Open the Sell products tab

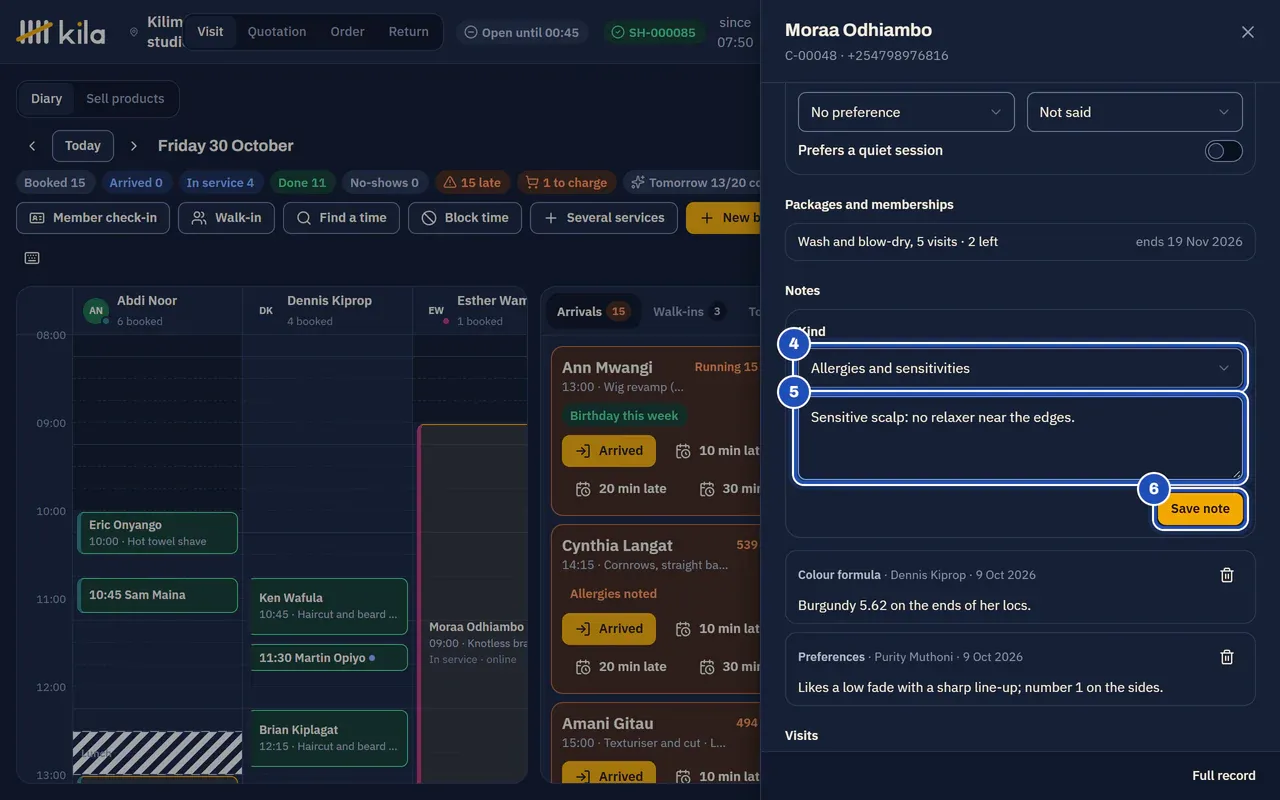tap(125, 99)
